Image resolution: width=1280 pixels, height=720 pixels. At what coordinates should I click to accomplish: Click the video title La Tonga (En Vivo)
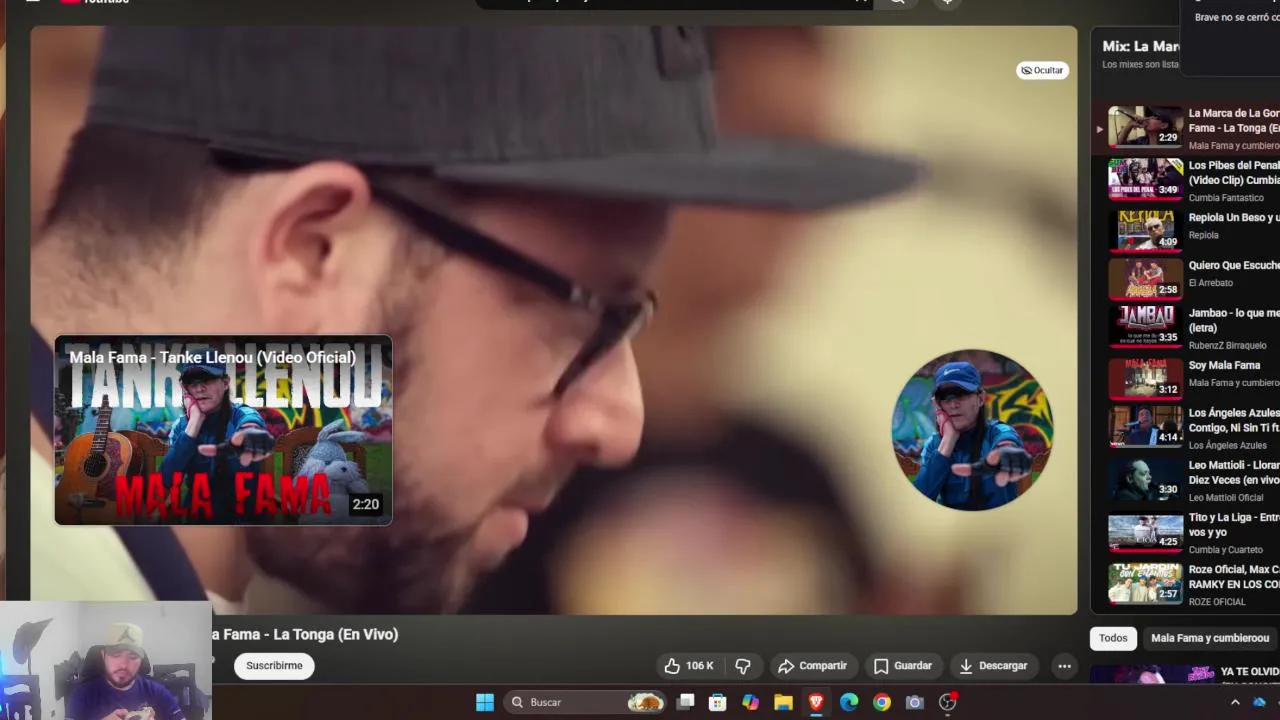click(x=305, y=634)
